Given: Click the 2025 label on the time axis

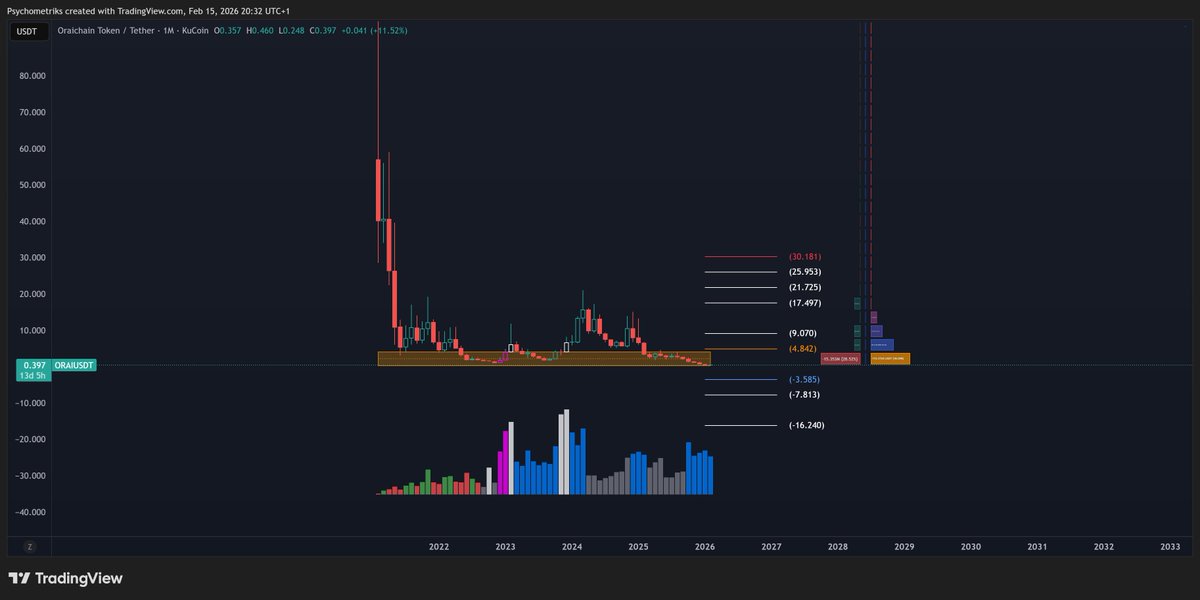Looking at the screenshot, I should [638, 547].
